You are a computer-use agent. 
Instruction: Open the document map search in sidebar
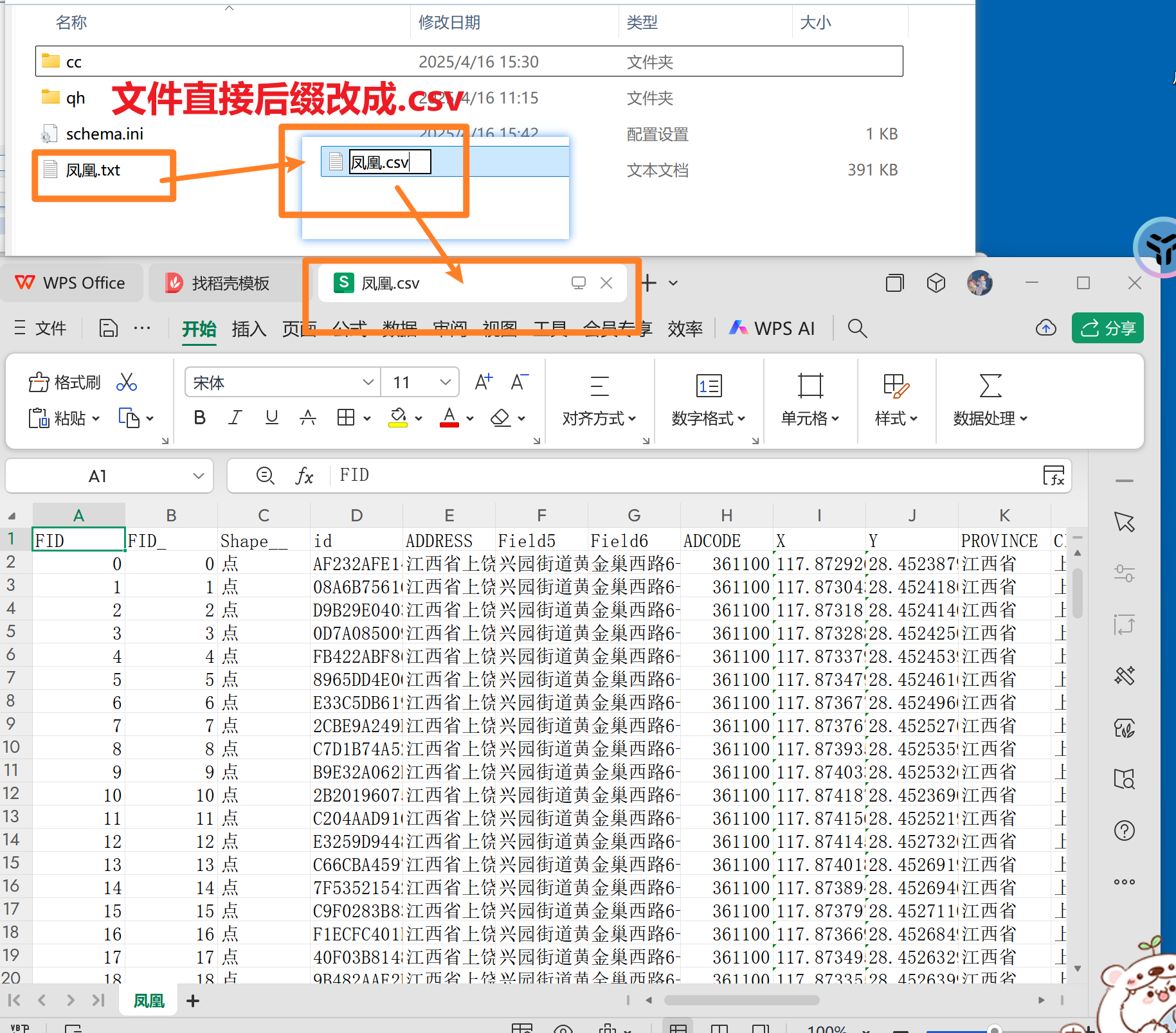[1125, 778]
